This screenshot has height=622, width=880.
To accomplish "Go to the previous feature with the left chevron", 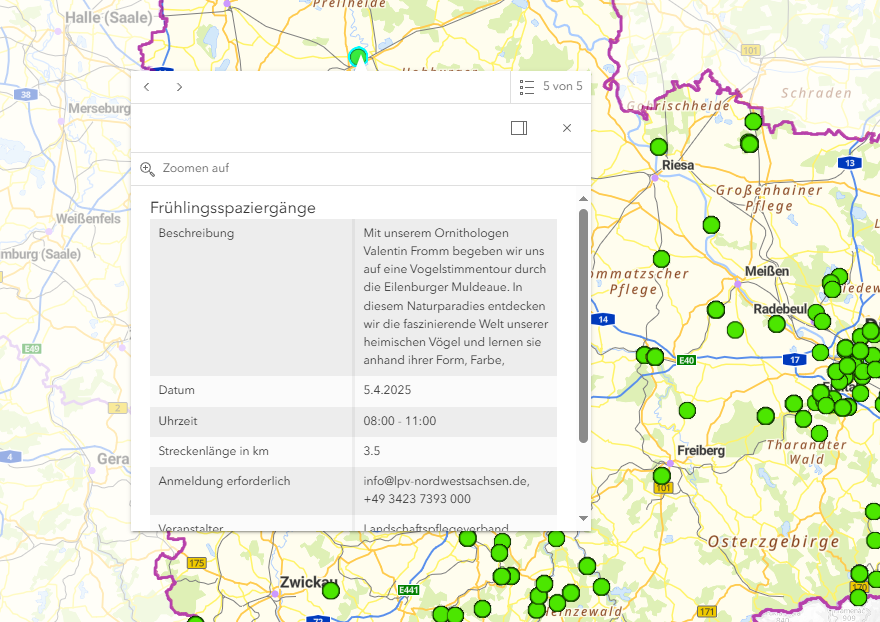I will [146, 87].
